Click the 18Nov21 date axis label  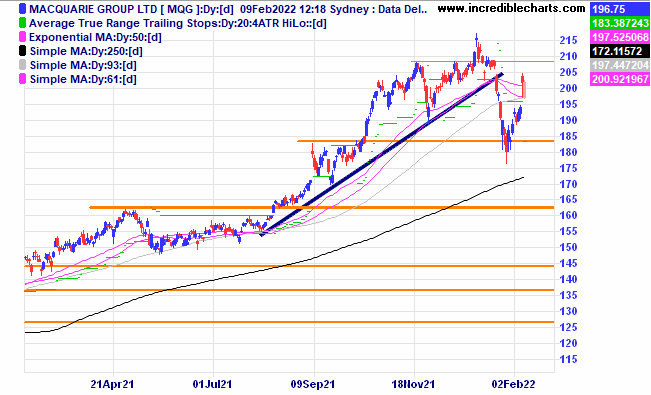coord(413,384)
